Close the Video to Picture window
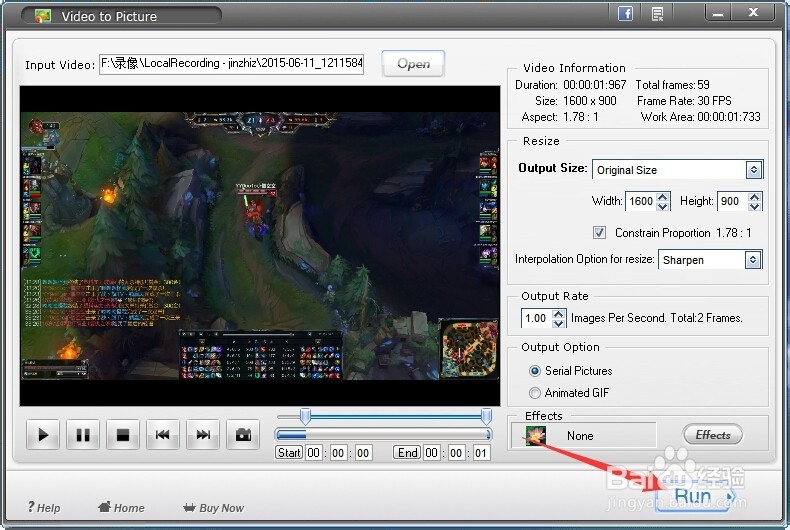Screen dimensions: 790x530 point(753,13)
